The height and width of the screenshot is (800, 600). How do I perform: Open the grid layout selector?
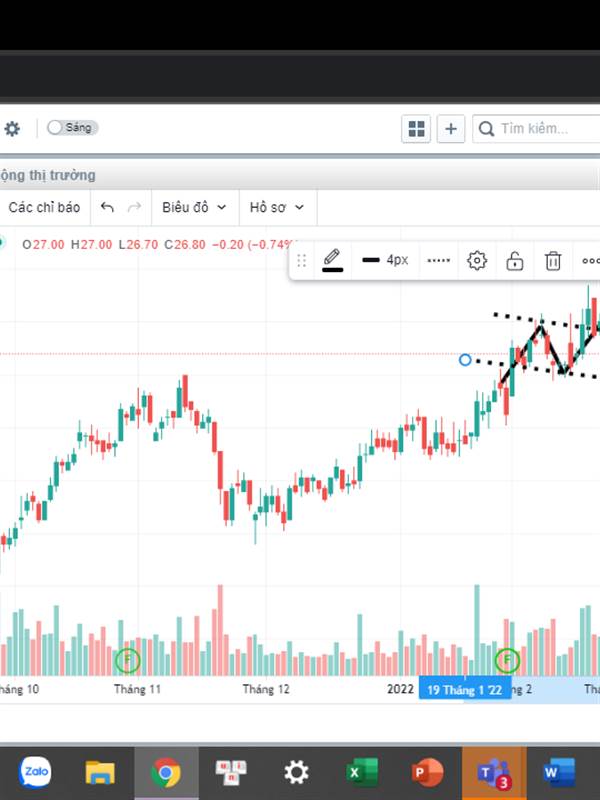416,129
